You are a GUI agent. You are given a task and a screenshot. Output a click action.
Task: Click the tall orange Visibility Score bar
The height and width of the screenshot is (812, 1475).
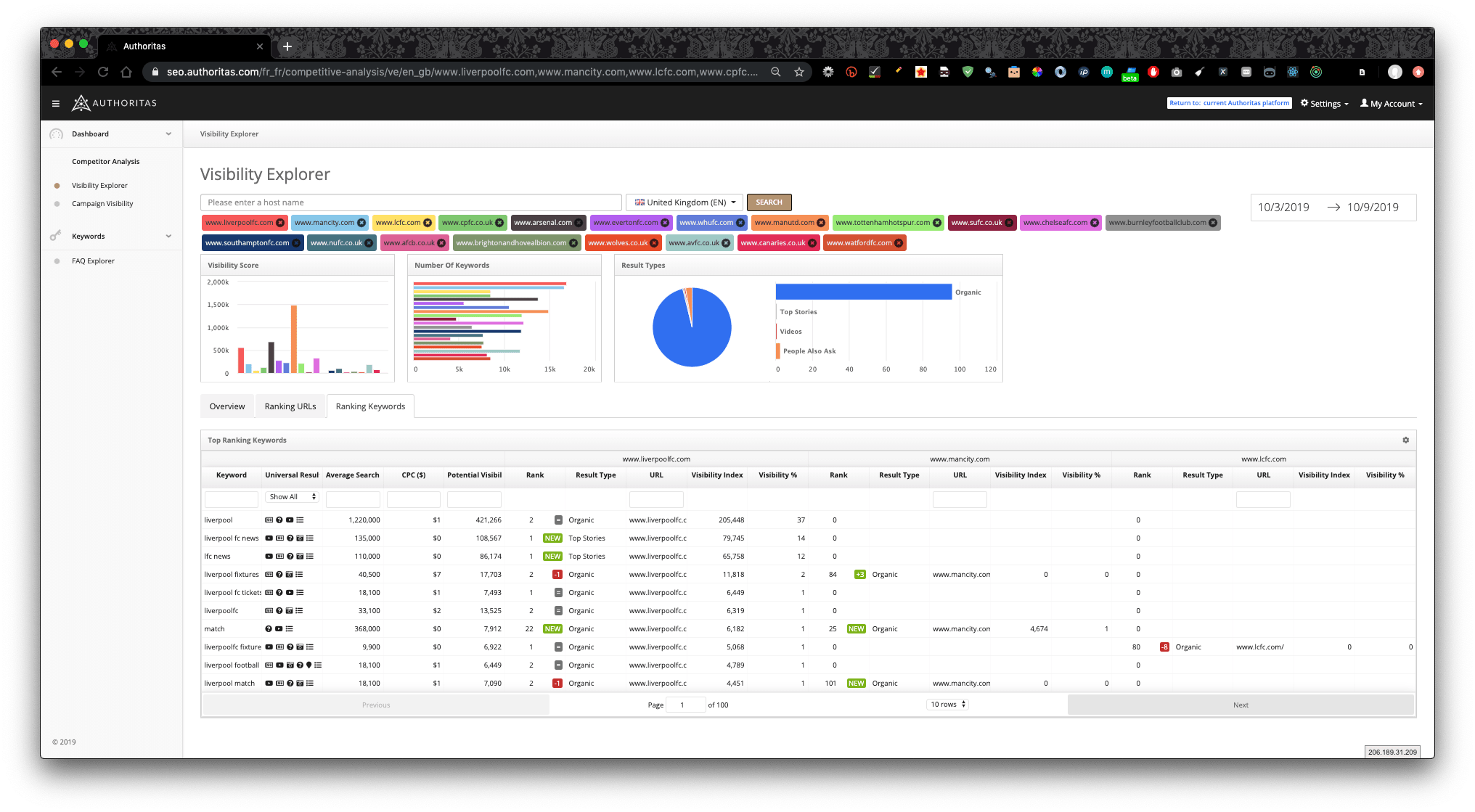pos(294,339)
